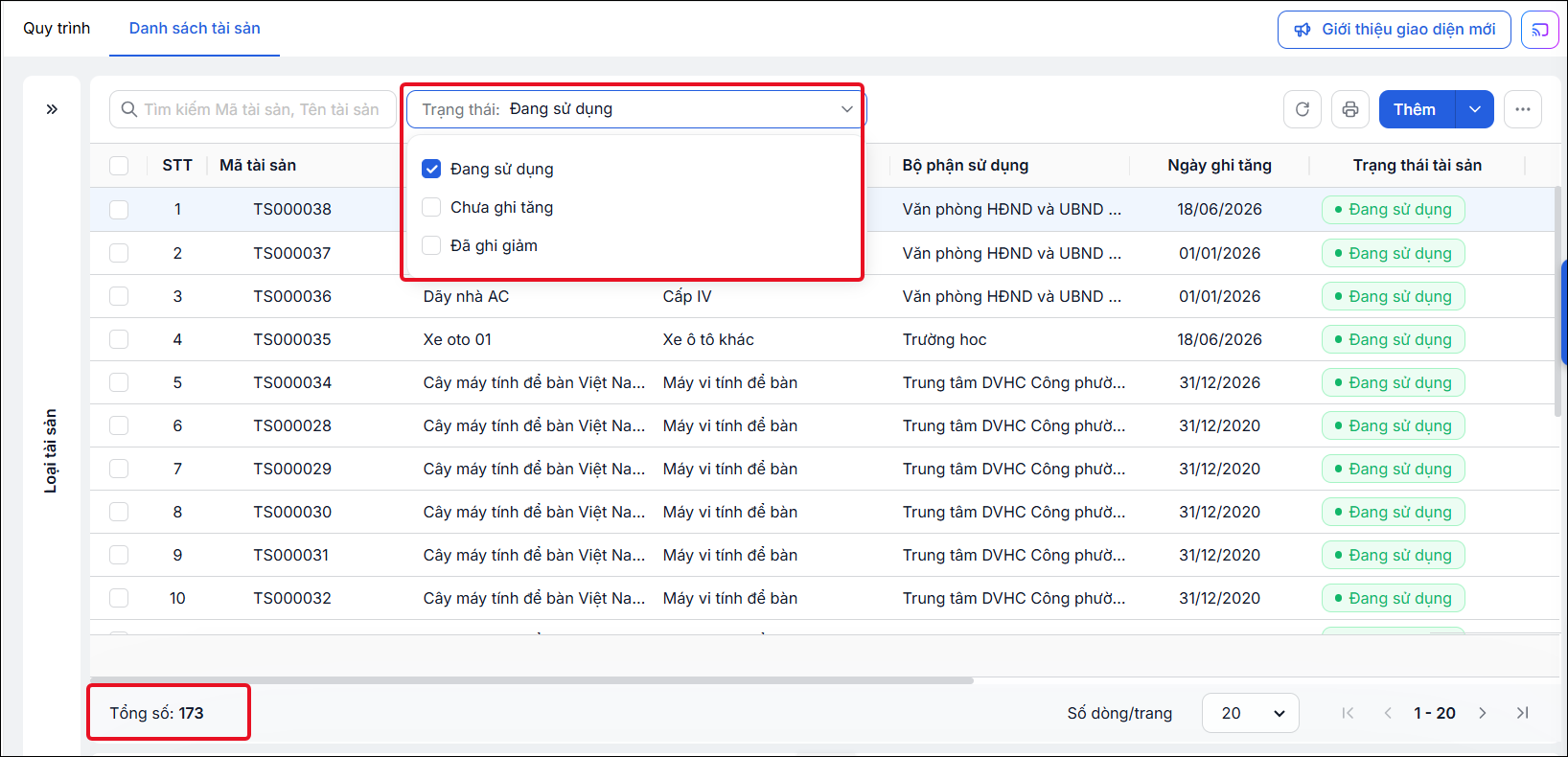Click the Tổng số: 173 total label
Viewport: 1568px width, 757px height.
pyautogui.click(x=156, y=713)
